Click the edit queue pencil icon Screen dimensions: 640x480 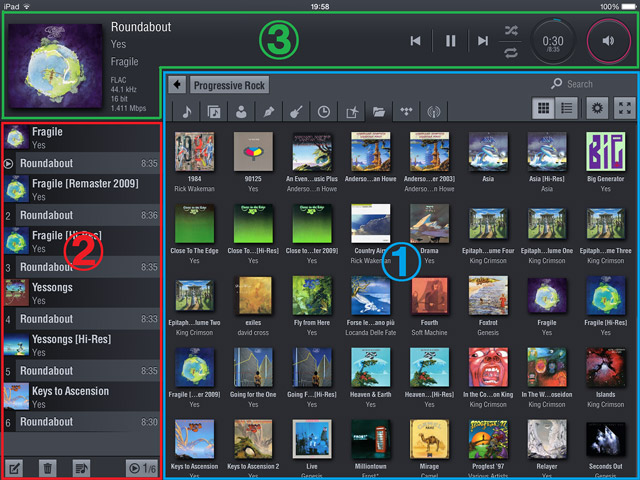[x=16, y=467]
